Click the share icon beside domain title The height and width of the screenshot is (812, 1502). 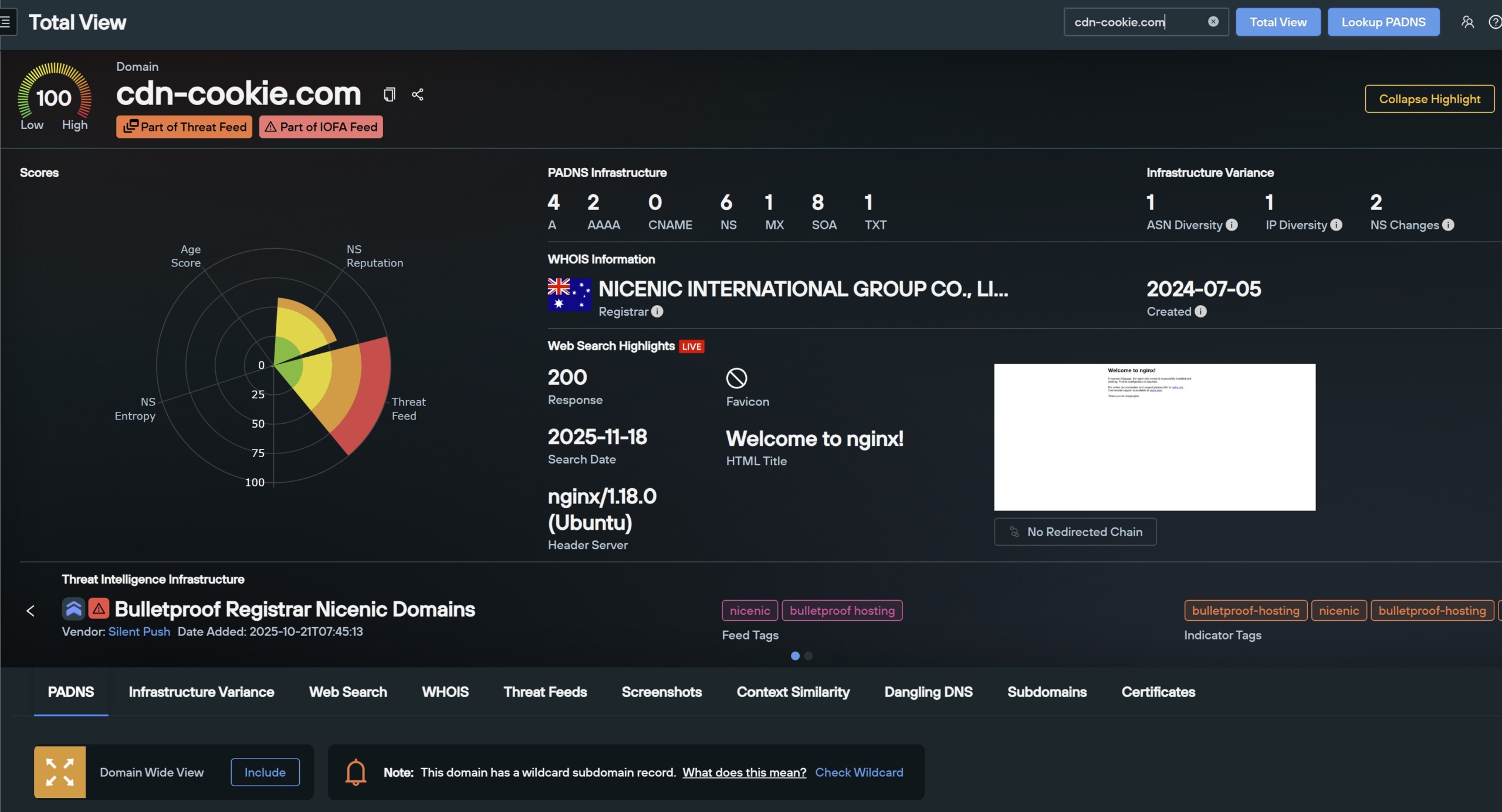pos(417,94)
